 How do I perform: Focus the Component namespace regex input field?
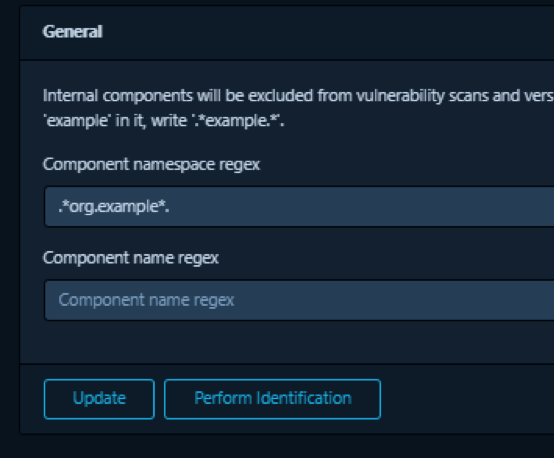(x=299, y=207)
